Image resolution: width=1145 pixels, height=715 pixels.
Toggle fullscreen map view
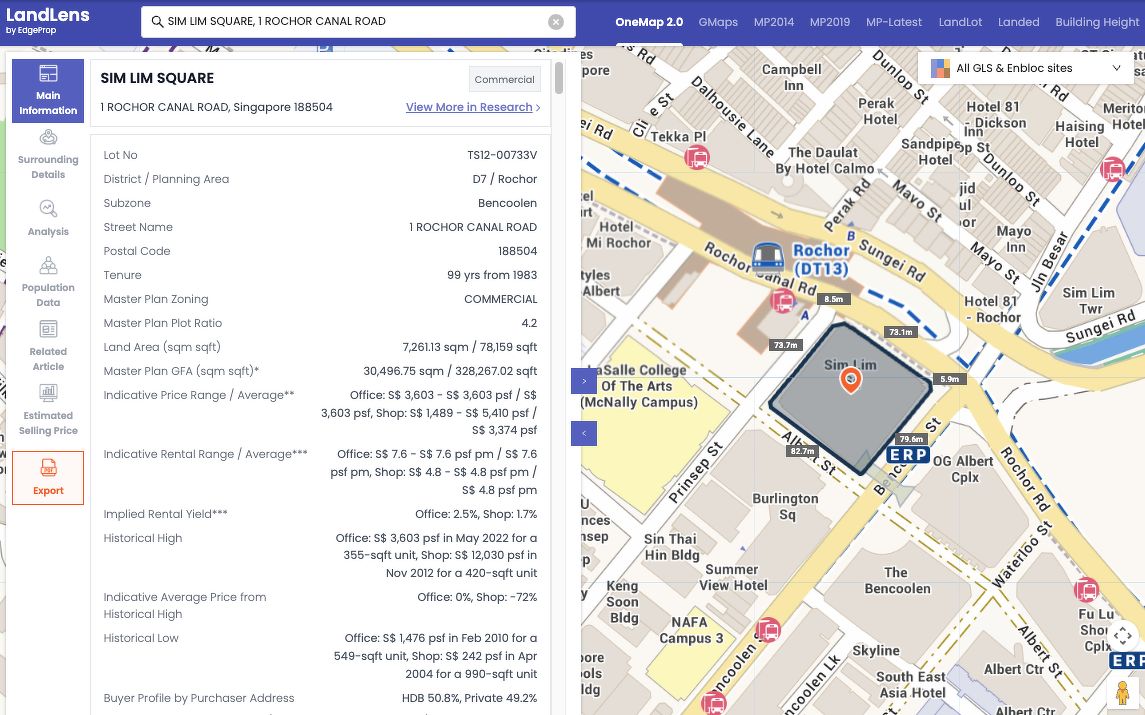click(1122, 635)
